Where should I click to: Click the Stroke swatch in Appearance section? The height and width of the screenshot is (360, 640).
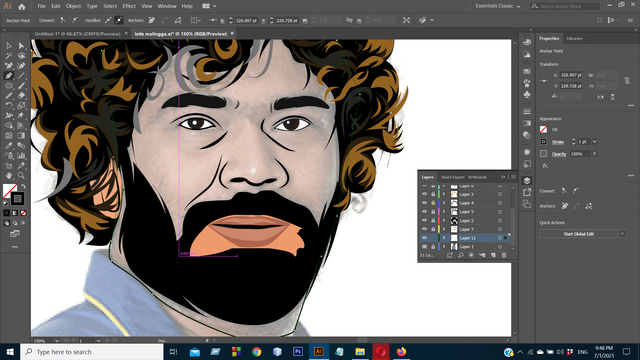(543, 142)
